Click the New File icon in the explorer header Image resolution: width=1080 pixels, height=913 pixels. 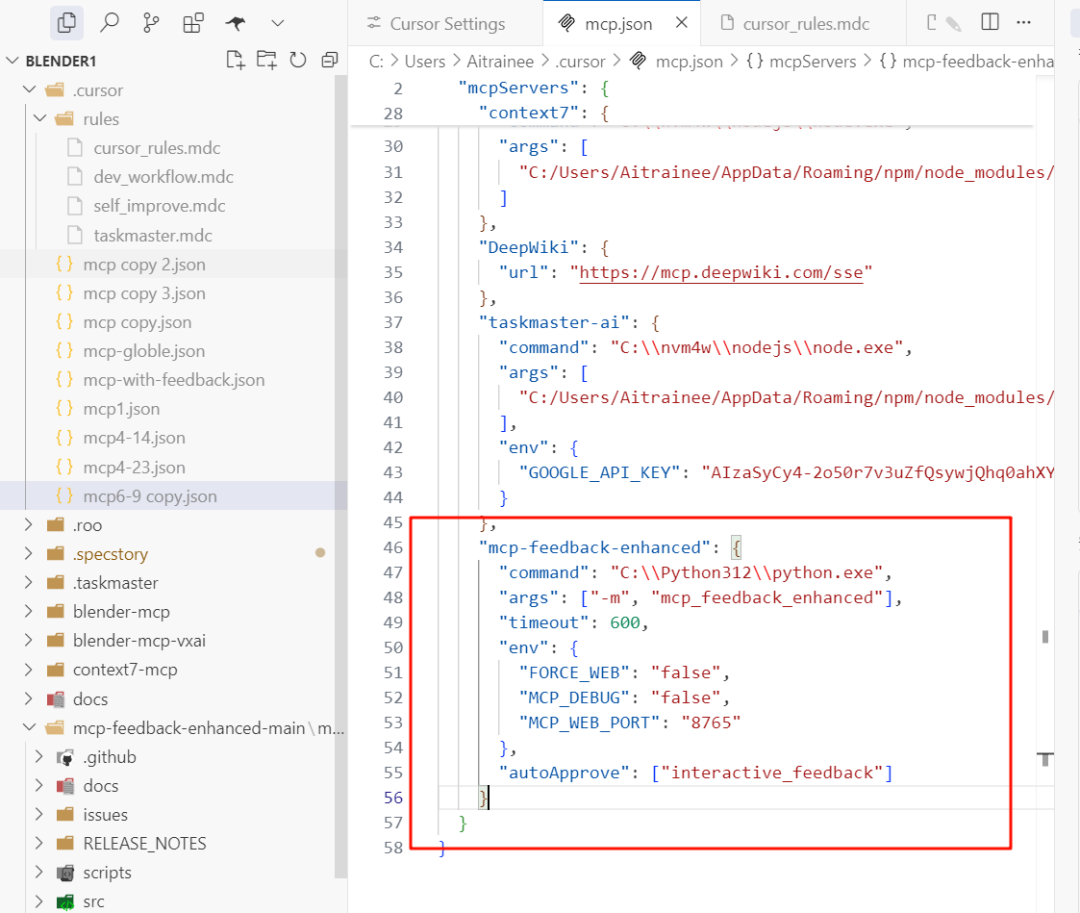click(235, 60)
